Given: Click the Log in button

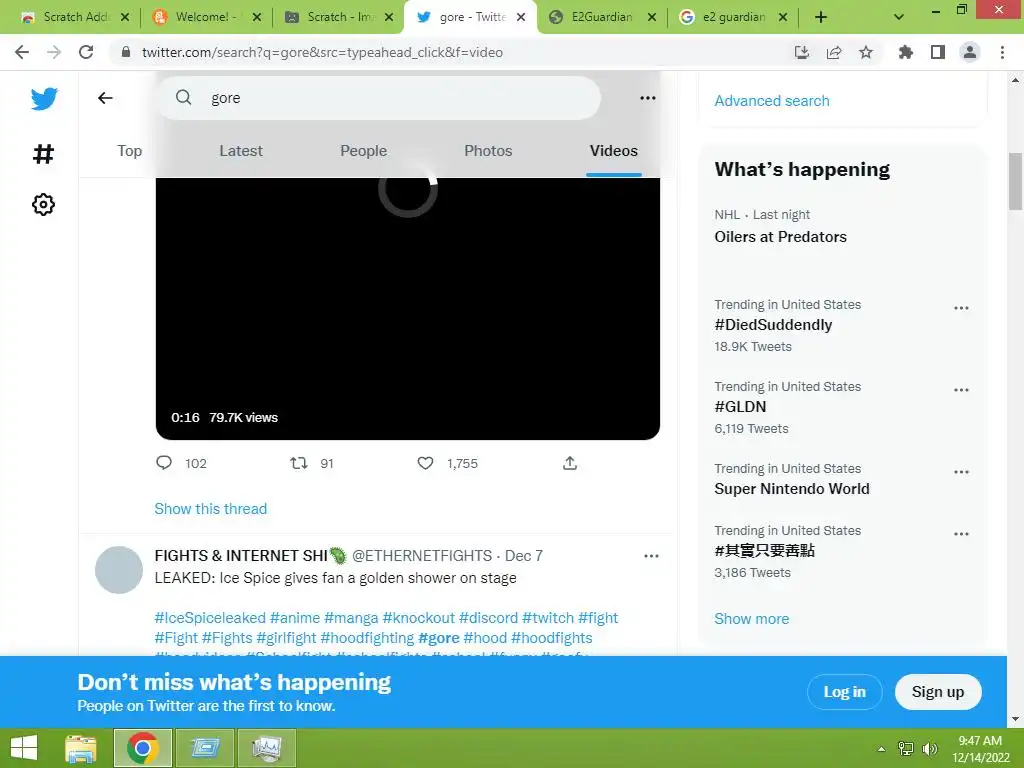Looking at the screenshot, I should [844, 692].
